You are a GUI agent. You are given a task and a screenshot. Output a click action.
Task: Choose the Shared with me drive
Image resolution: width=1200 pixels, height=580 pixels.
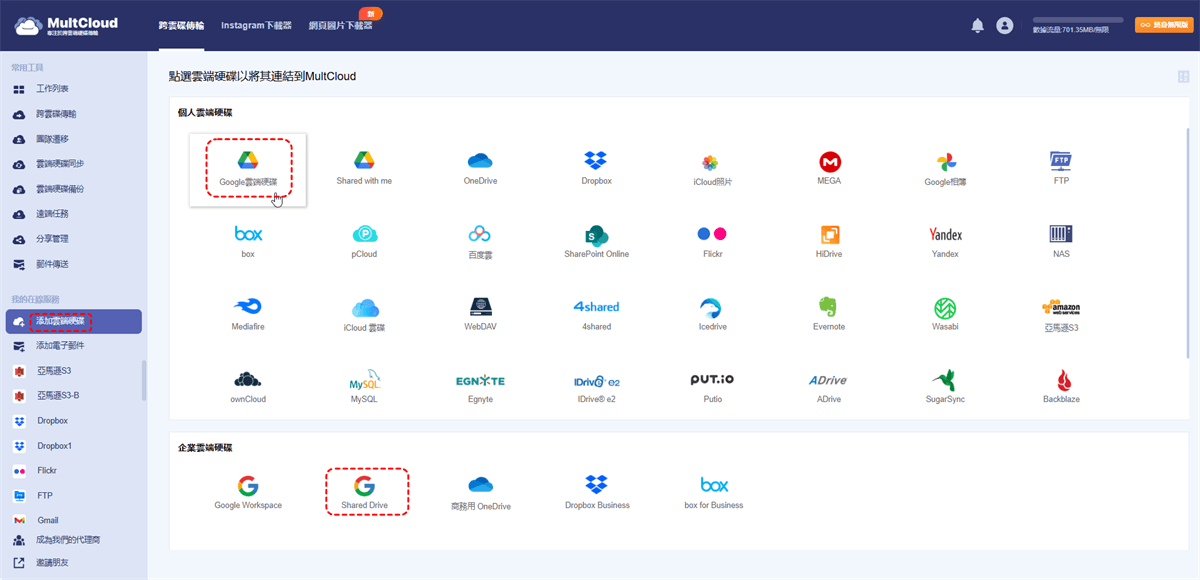pyautogui.click(x=364, y=168)
